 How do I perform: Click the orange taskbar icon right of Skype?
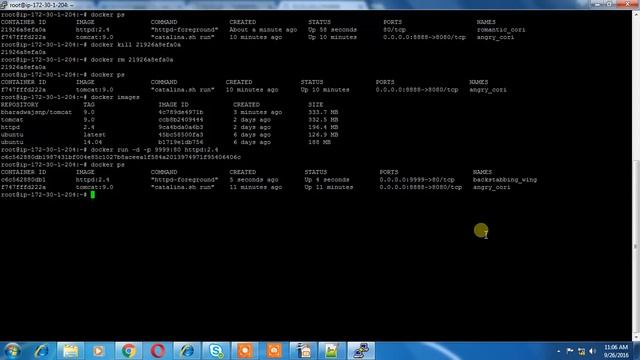point(244,351)
